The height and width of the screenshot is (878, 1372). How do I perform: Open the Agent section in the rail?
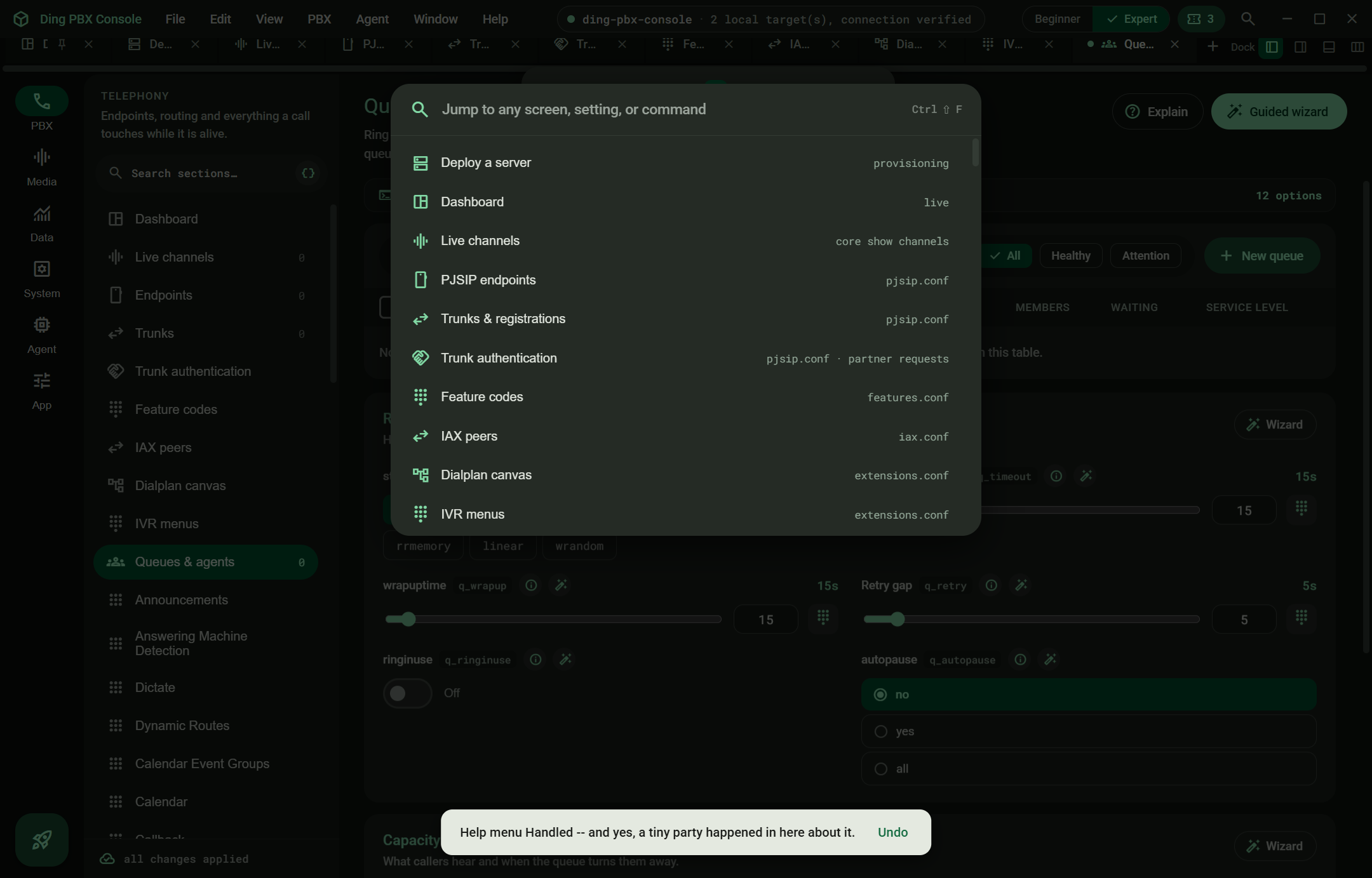point(42,335)
